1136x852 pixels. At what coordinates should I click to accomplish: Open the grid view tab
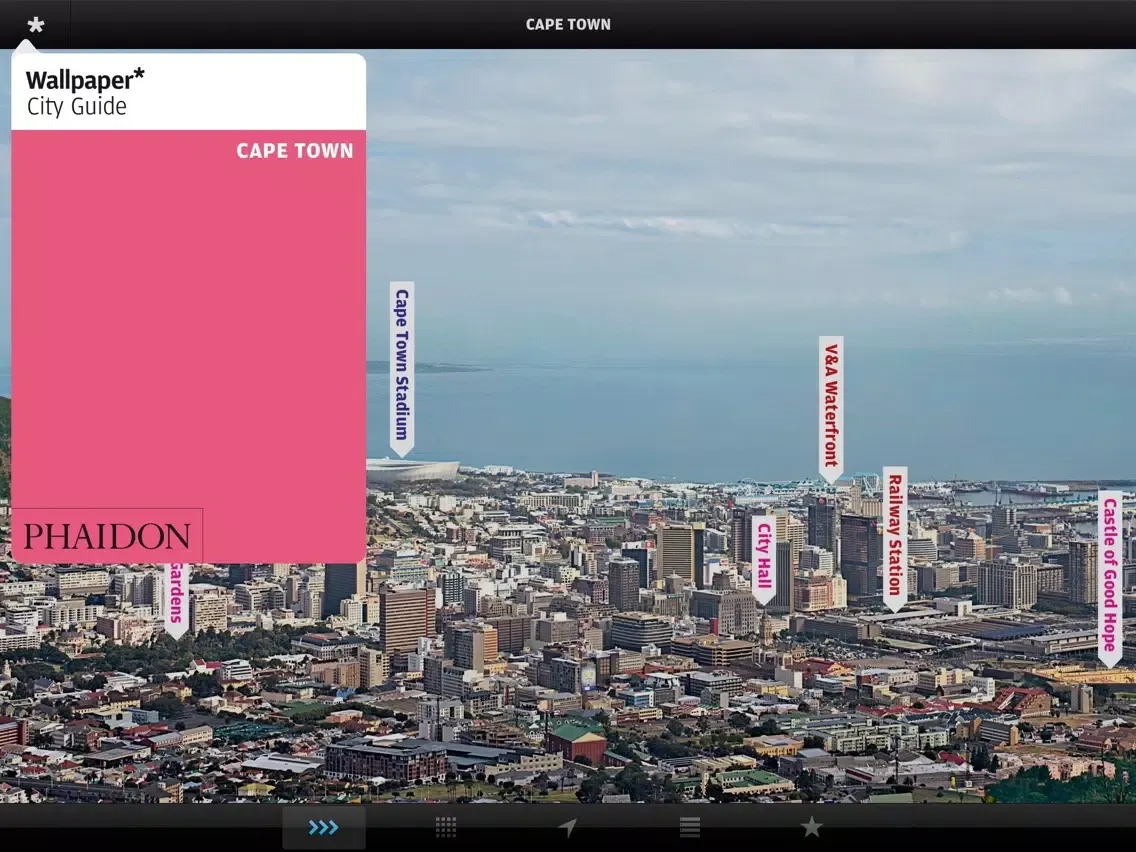pos(446,827)
